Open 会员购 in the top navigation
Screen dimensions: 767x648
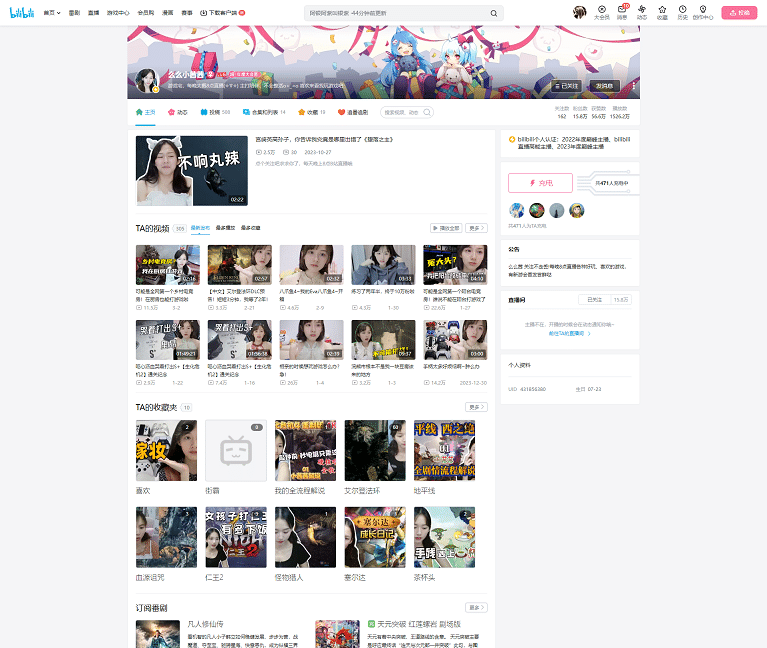point(146,13)
